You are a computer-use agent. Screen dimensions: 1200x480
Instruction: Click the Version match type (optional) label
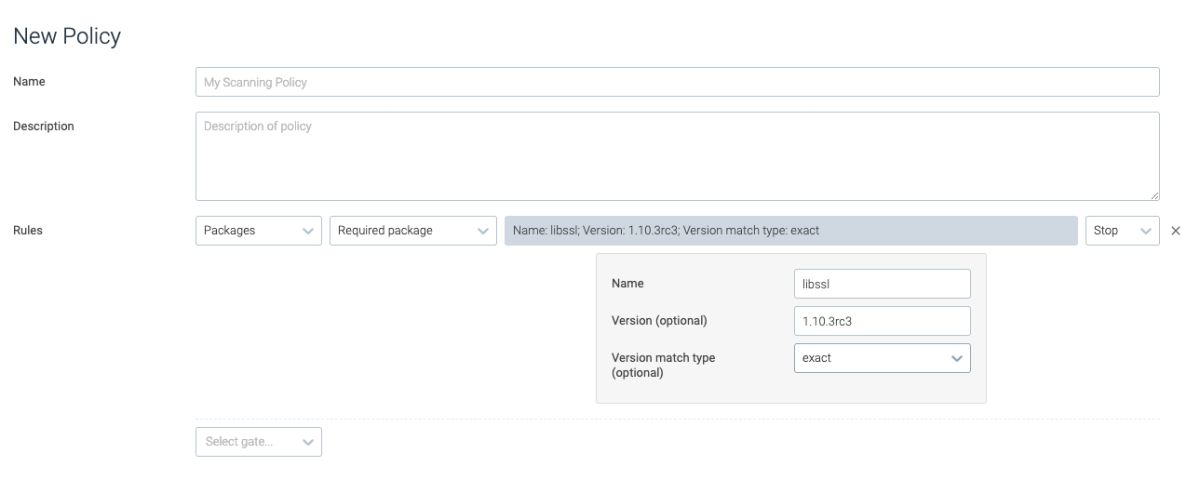coord(663,365)
